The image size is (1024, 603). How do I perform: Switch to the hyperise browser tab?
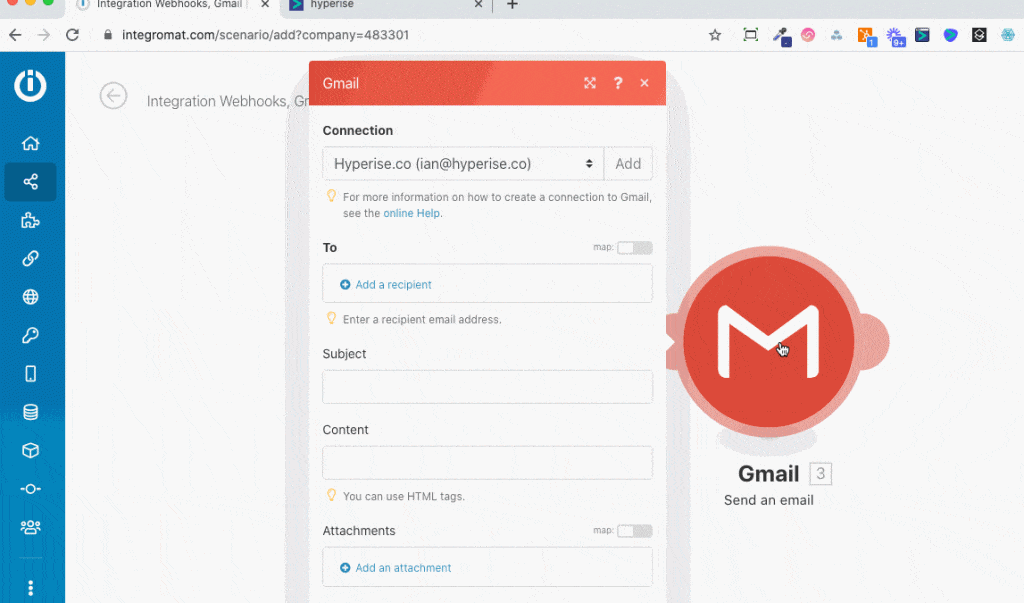click(332, 5)
